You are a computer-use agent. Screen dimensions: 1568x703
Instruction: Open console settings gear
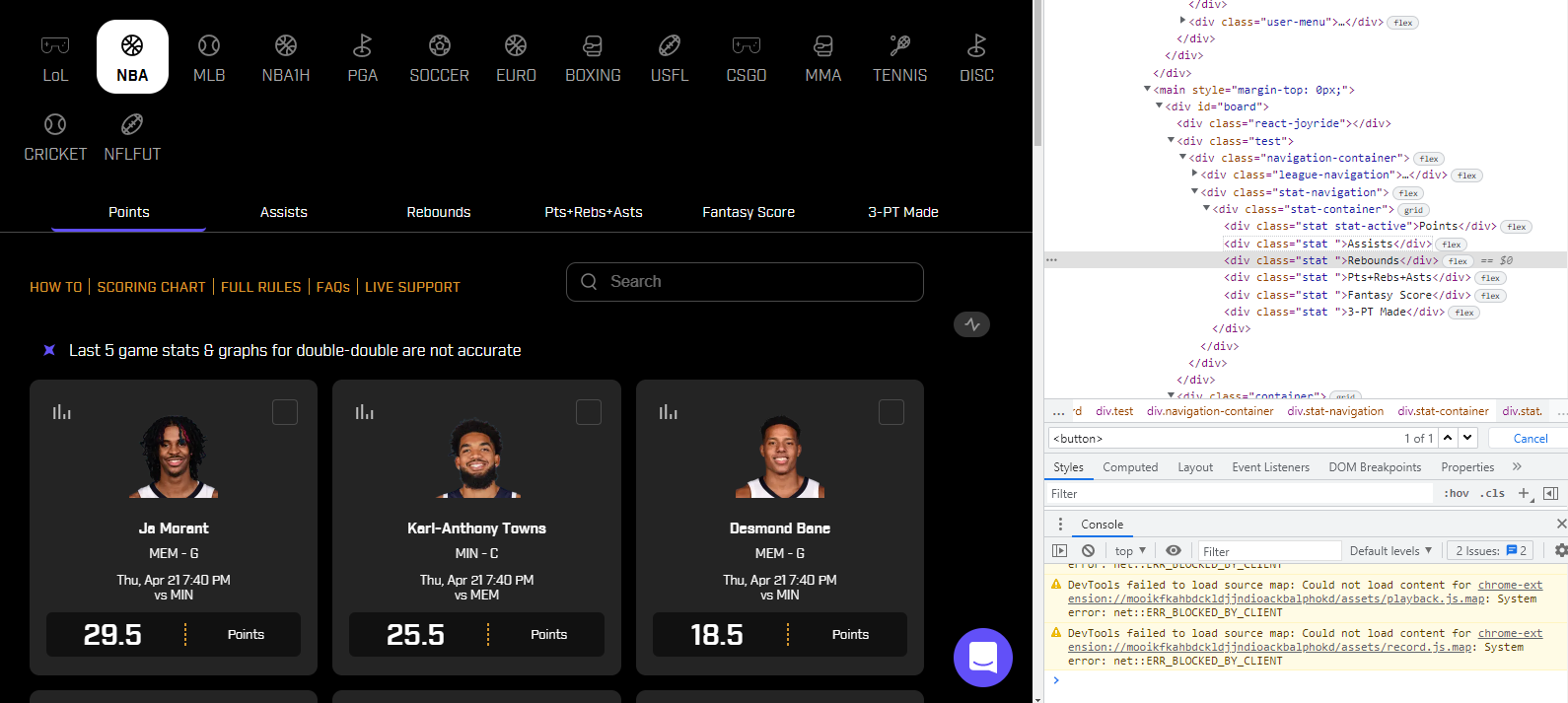1560,551
